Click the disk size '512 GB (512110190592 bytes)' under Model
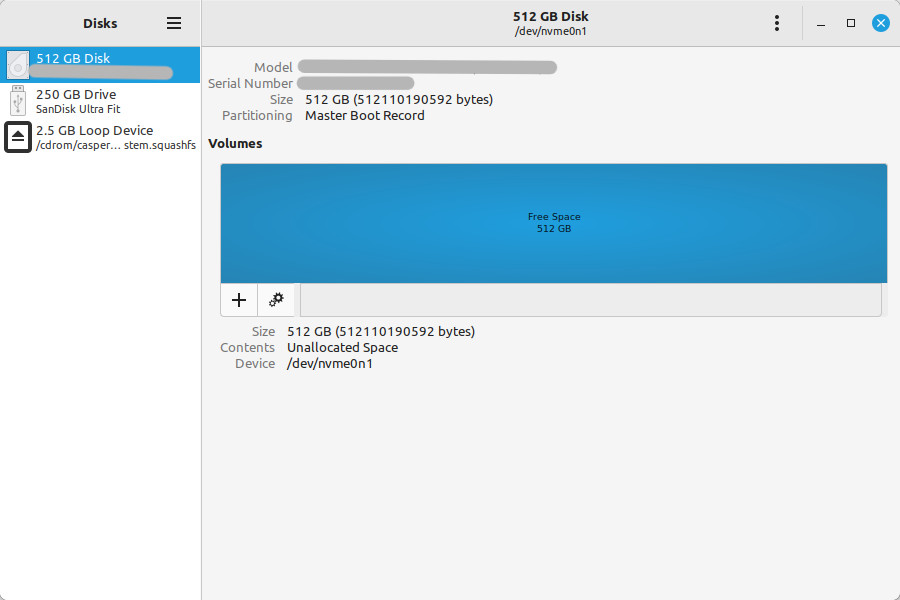Viewport: 900px width, 600px height. (399, 99)
